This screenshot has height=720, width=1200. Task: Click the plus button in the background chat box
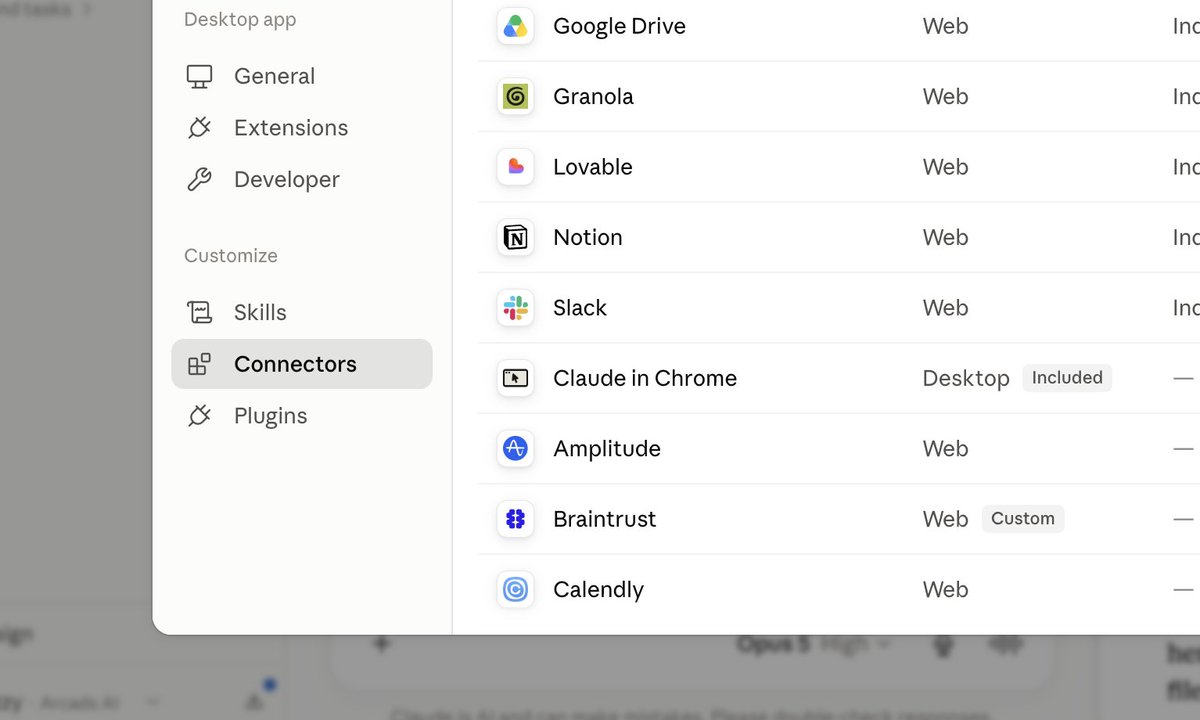point(381,645)
